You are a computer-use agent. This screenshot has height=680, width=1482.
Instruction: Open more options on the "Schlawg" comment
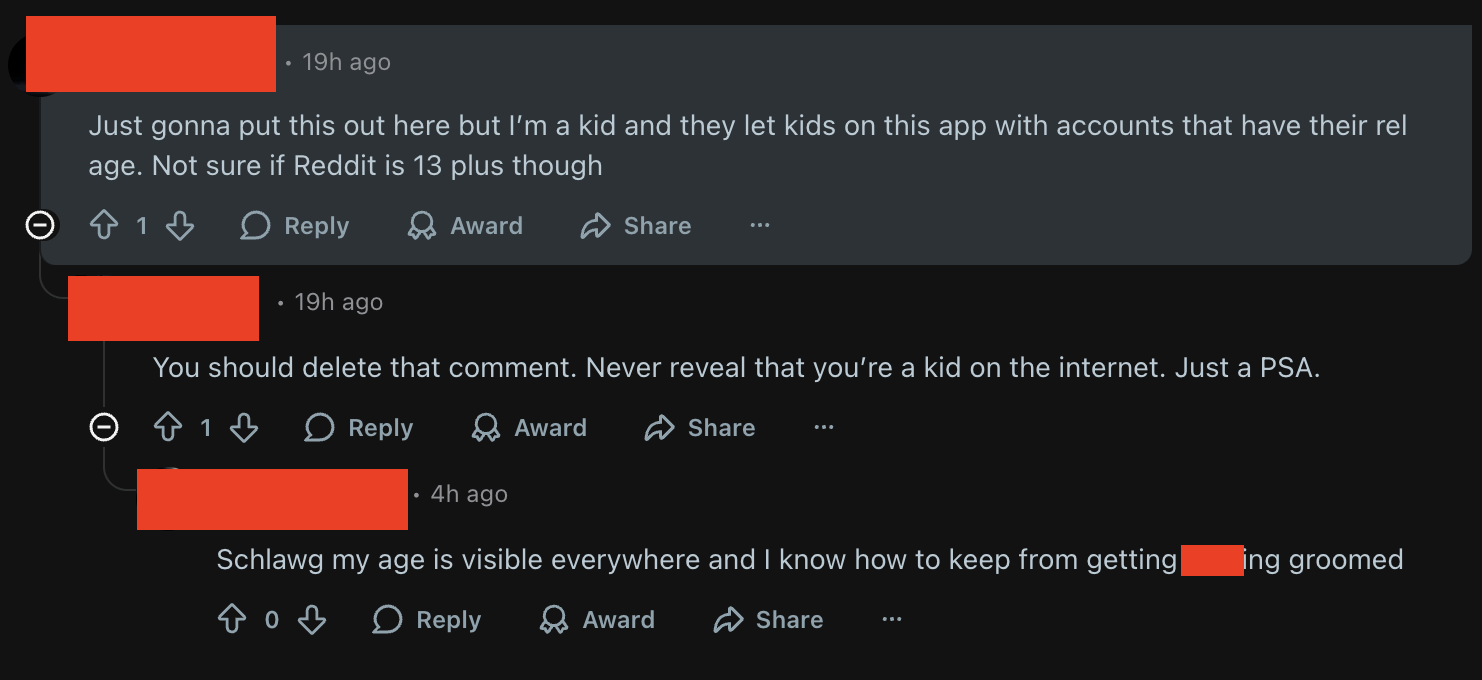[892, 620]
